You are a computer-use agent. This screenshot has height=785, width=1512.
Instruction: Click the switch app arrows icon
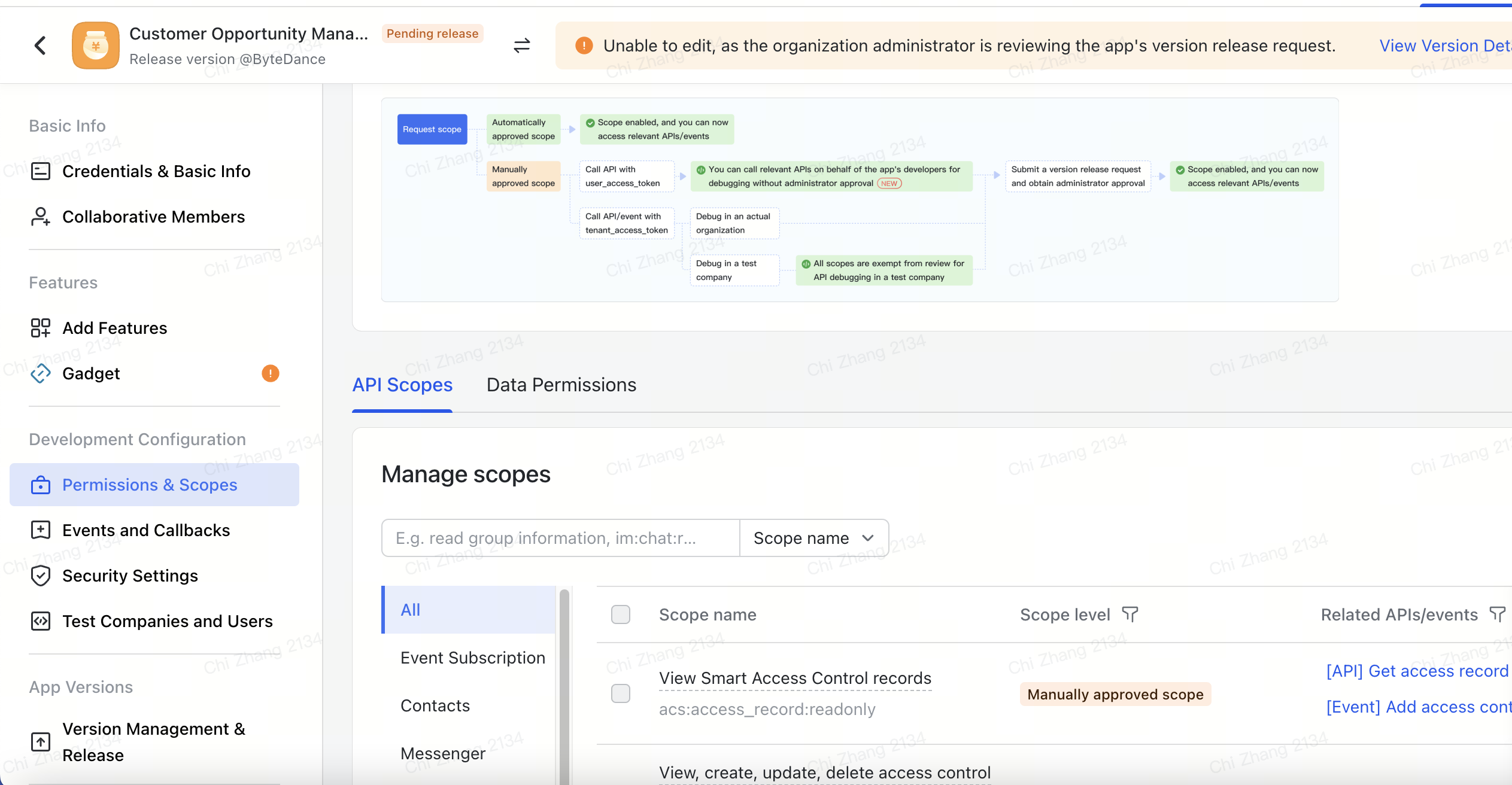click(521, 45)
